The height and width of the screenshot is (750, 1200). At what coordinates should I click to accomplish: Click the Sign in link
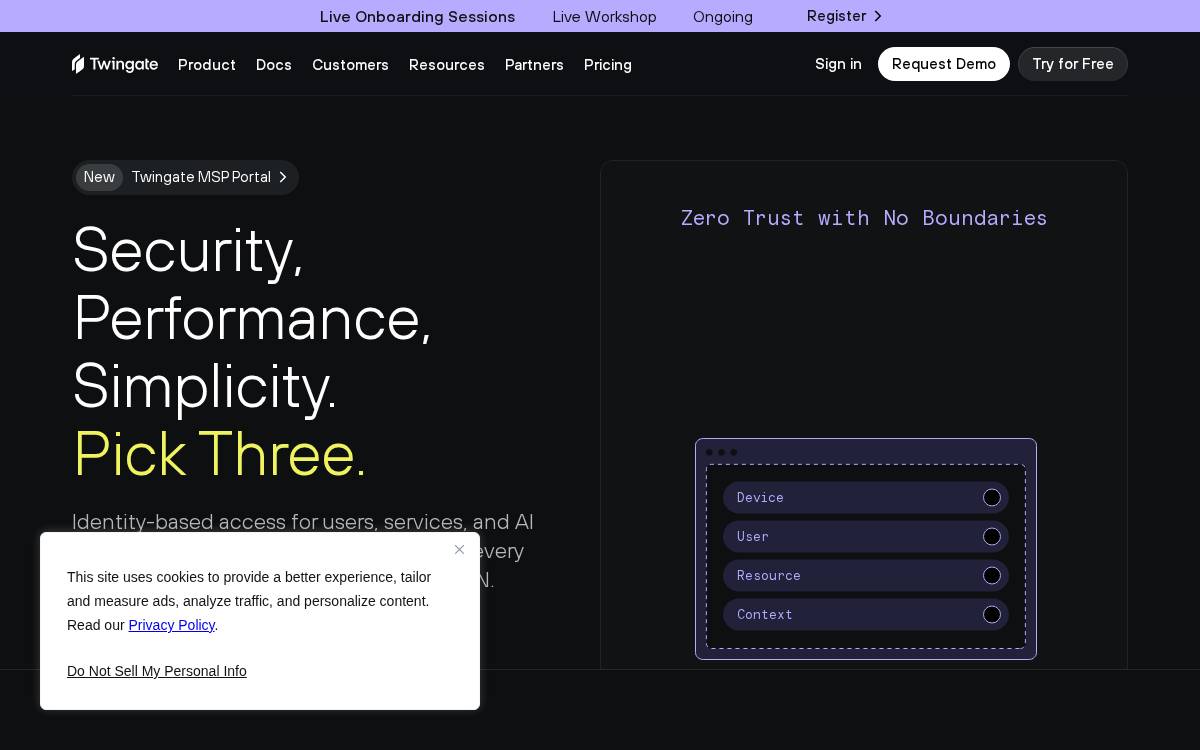coord(838,64)
